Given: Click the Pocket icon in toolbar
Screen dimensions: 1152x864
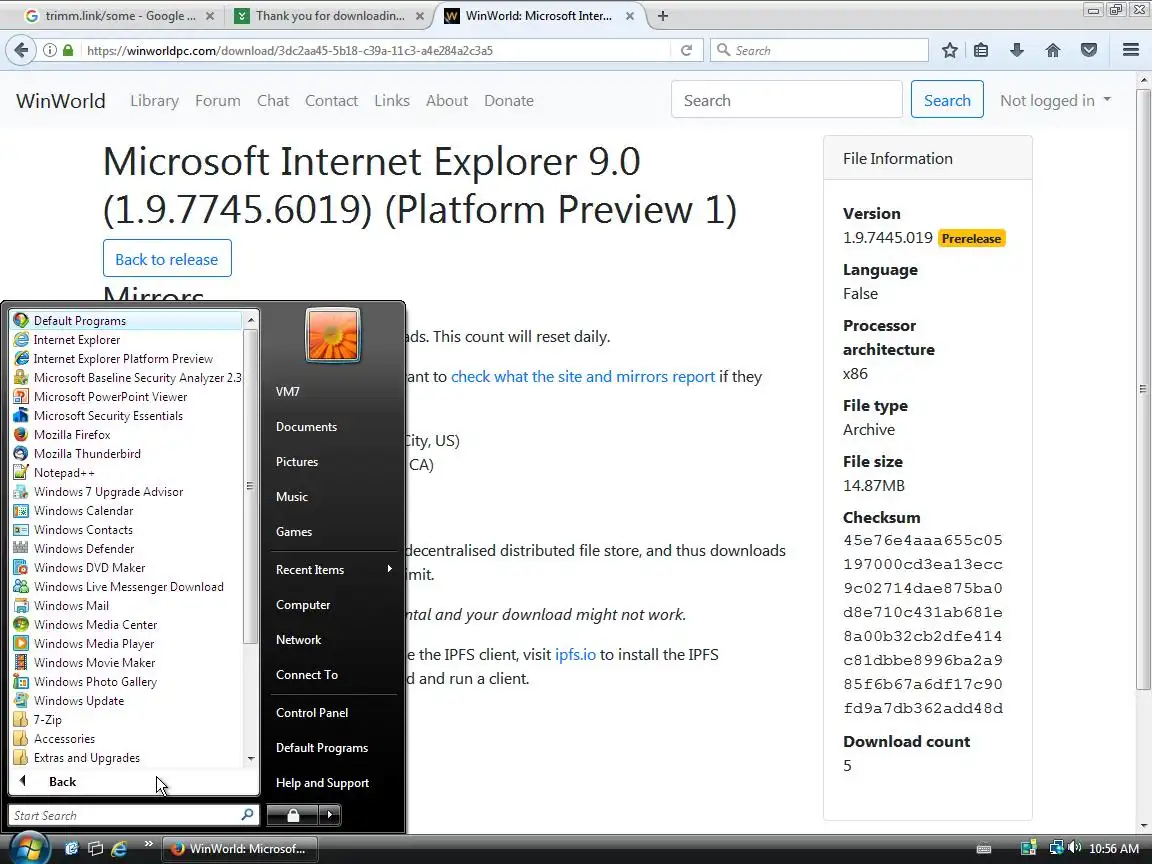Looking at the screenshot, I should click(x=1089, y=50).
